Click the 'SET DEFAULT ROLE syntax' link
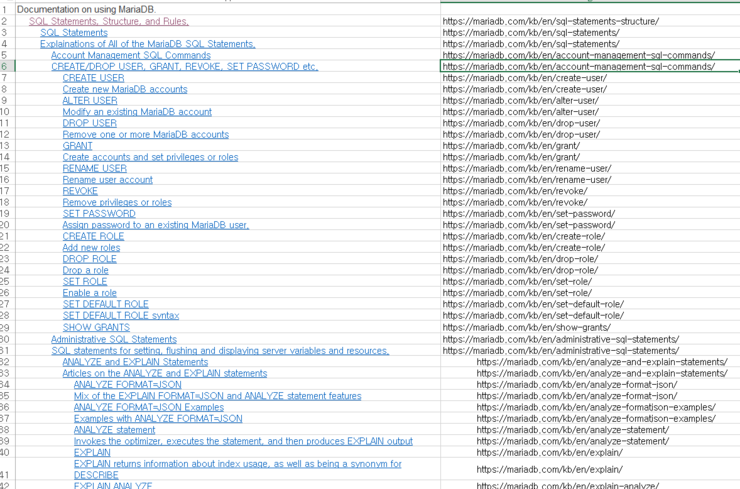This screenshot has height=489, width=740. pos(120,316)
